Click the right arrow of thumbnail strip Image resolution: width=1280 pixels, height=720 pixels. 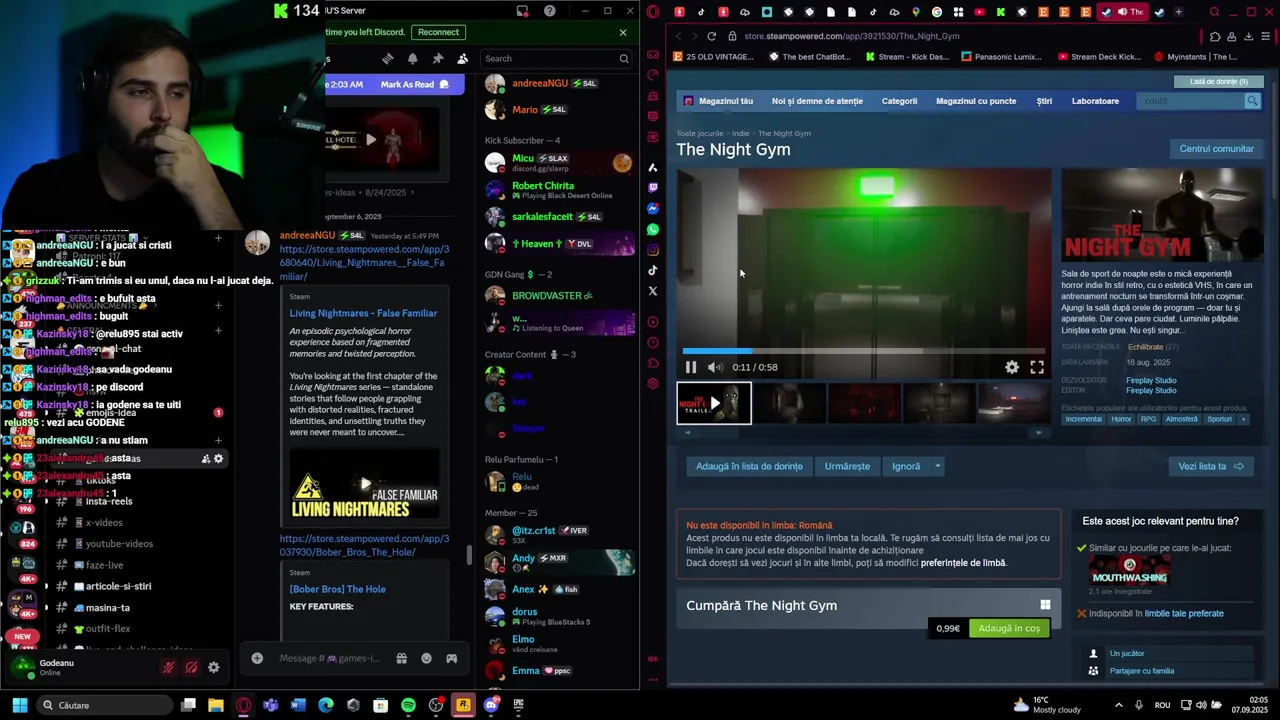[1039, 433]
